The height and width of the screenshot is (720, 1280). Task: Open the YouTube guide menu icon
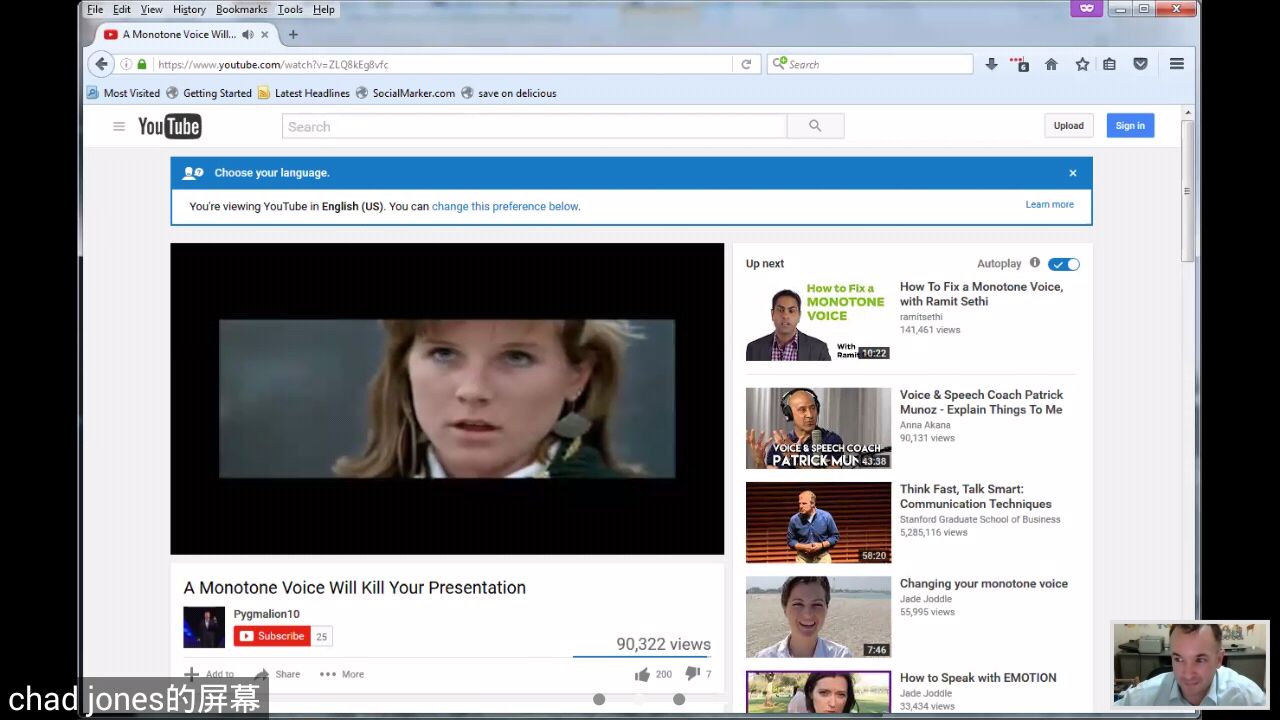click(119, 126)
